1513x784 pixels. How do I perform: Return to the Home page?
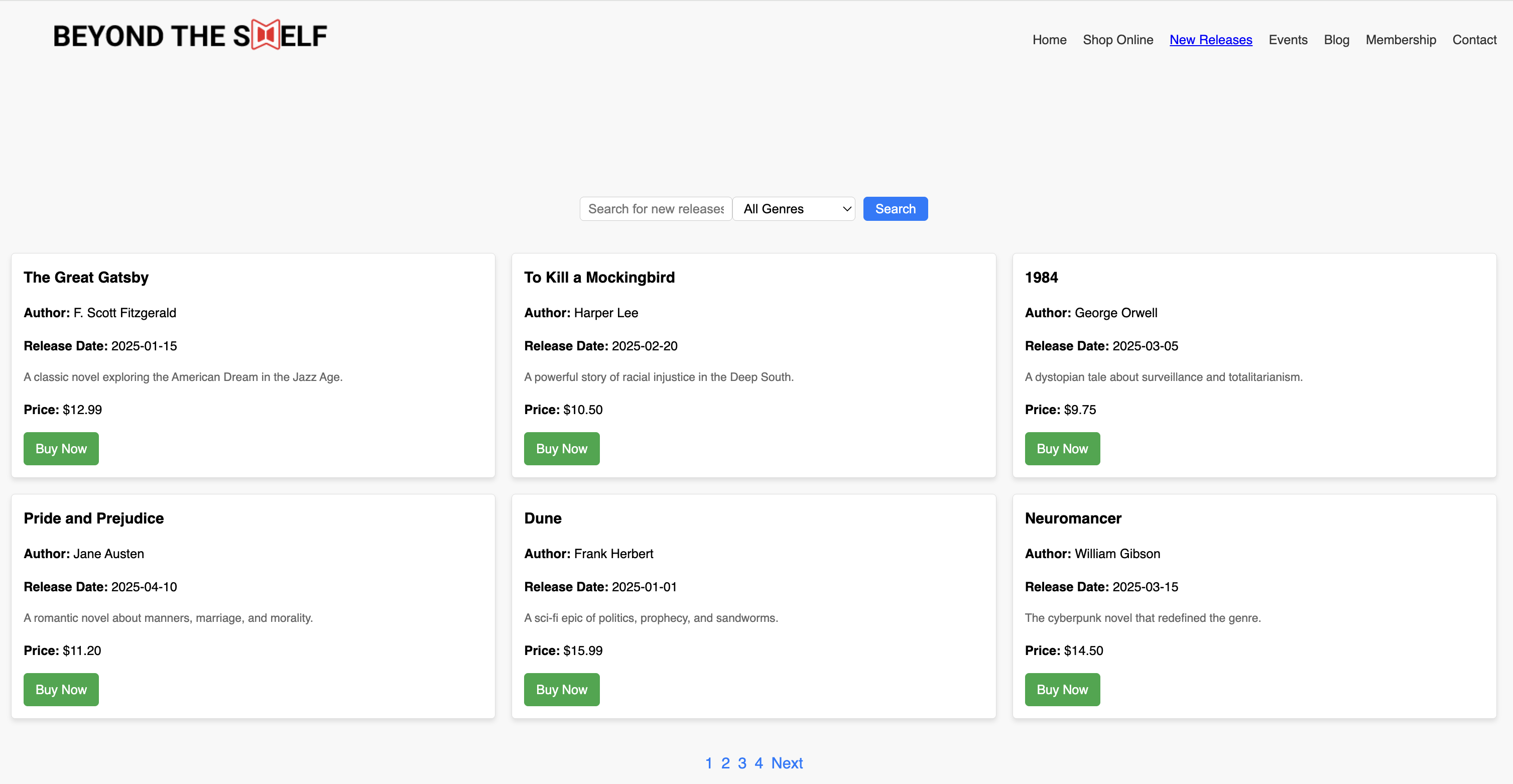(x=1050, y=40)
